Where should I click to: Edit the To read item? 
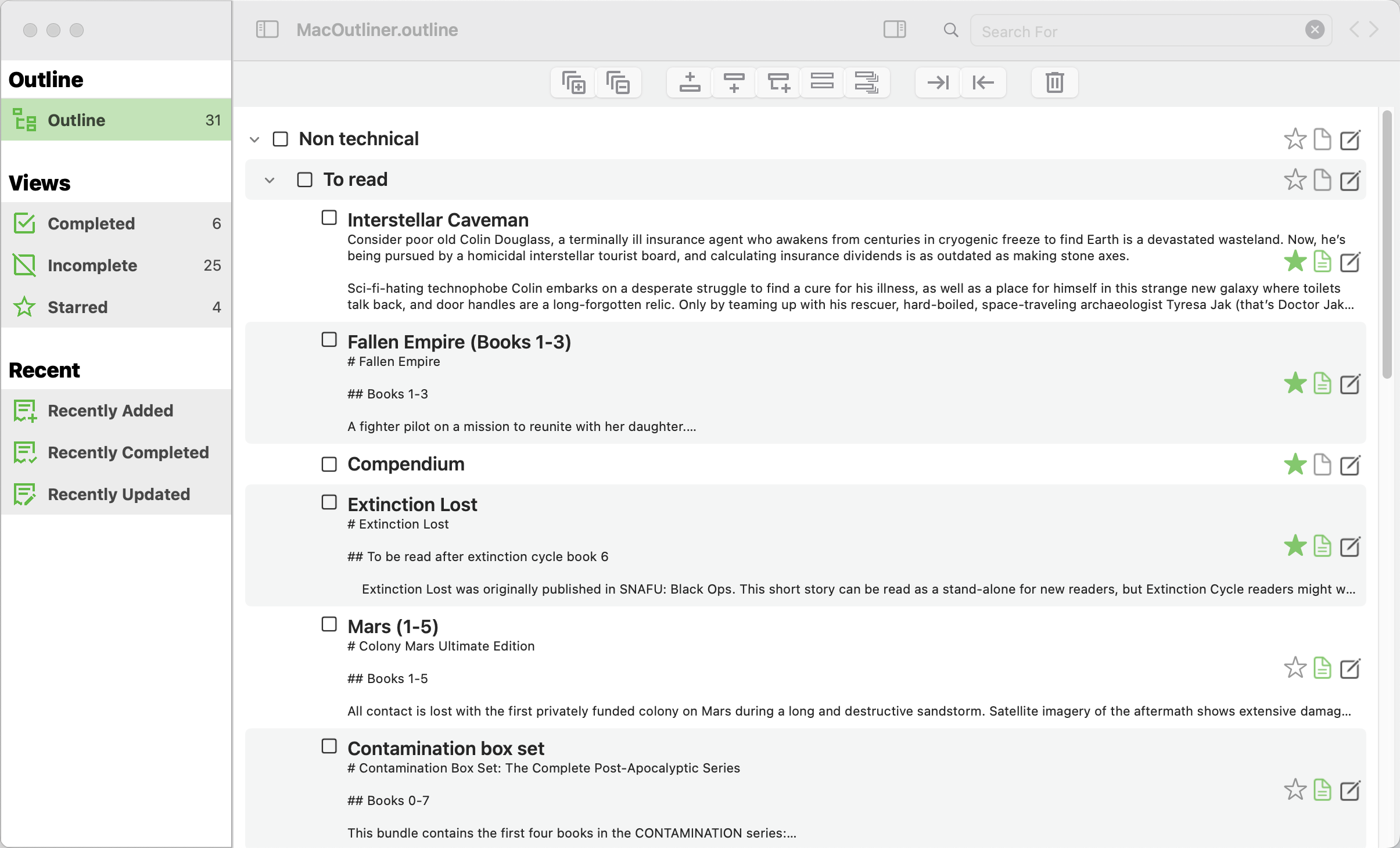pyautogui.click(x=1351, y=180)
